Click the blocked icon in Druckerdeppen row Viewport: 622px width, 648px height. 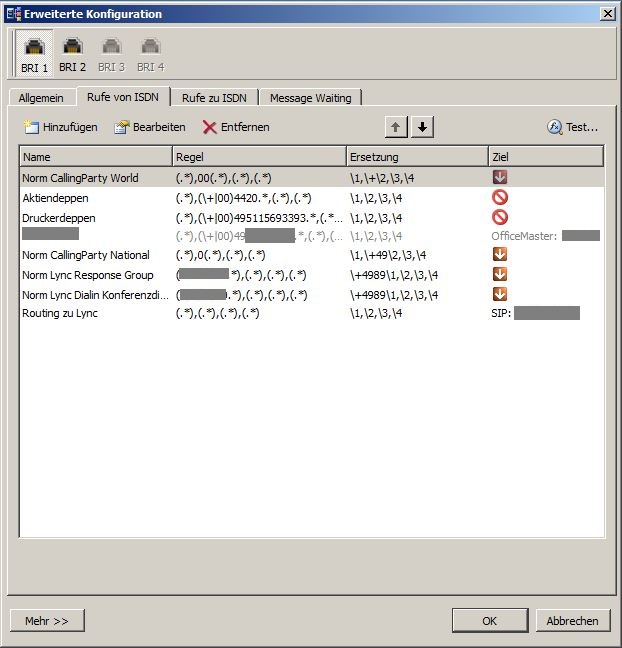(500, 217)
